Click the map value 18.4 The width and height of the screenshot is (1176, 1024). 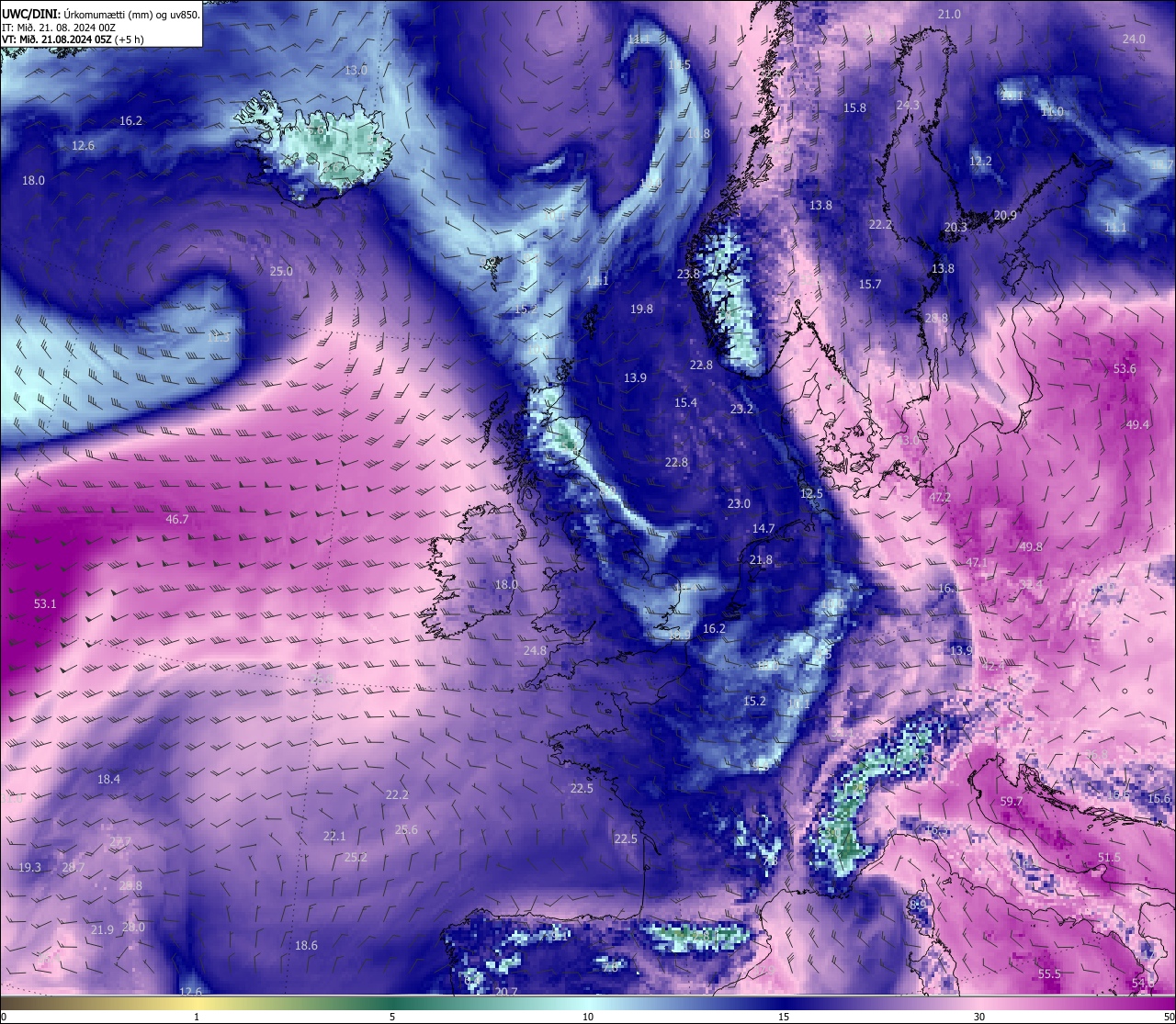(108, 780)
